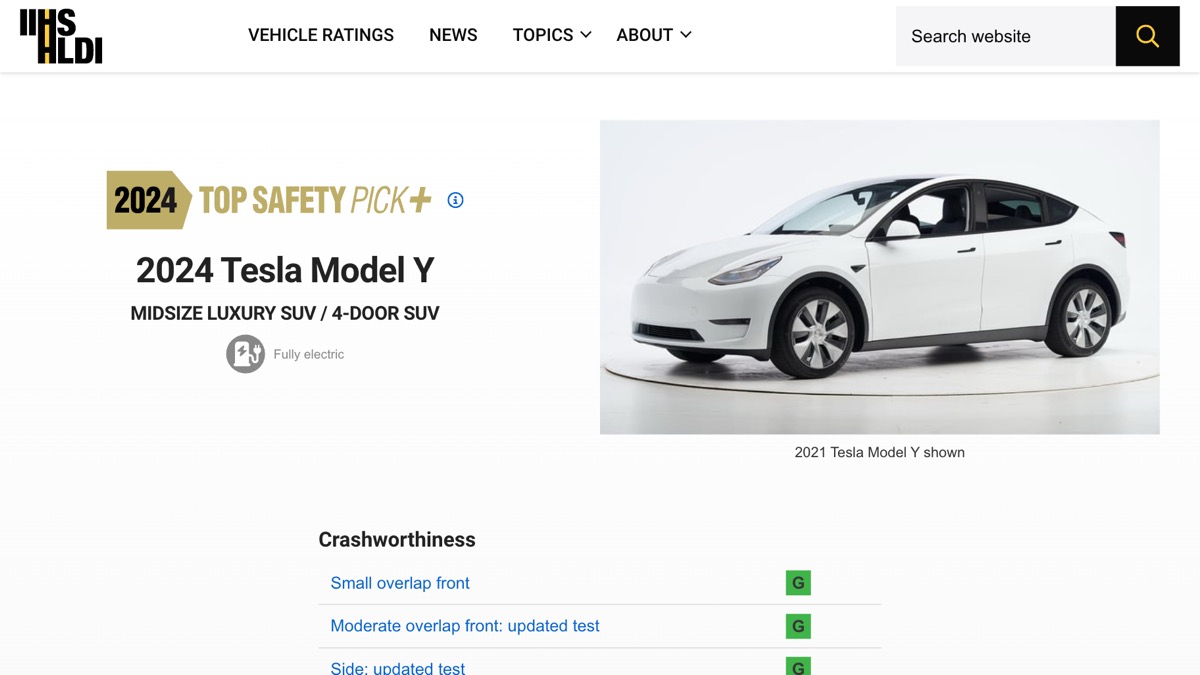
Task: Click the Fully electric label text
Action: click(x=309, y=354)
